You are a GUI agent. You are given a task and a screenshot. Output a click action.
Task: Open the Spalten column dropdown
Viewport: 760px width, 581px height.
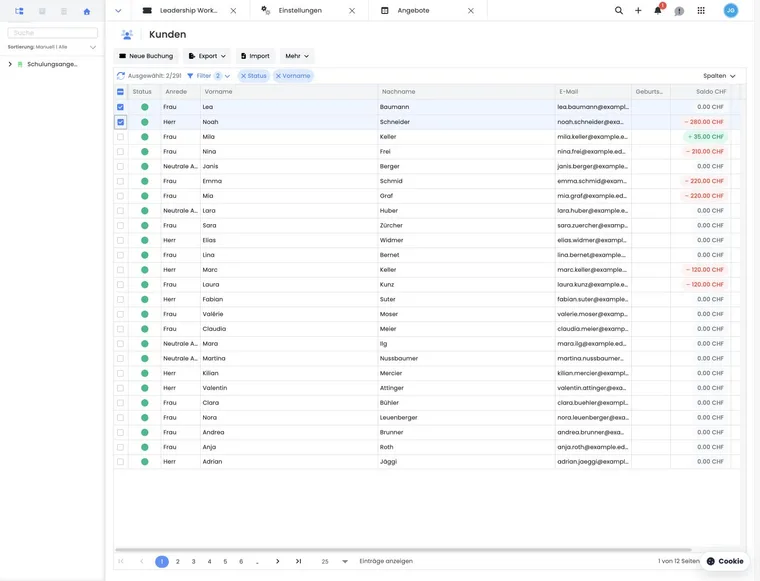(719, 76)
